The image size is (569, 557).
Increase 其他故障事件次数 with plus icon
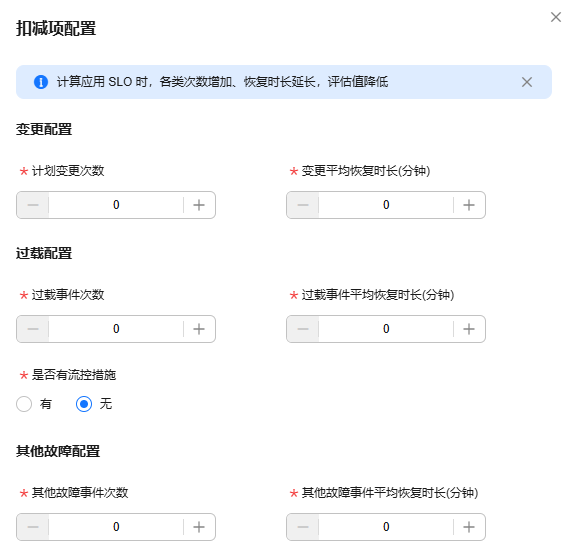[x=199, y=527]
